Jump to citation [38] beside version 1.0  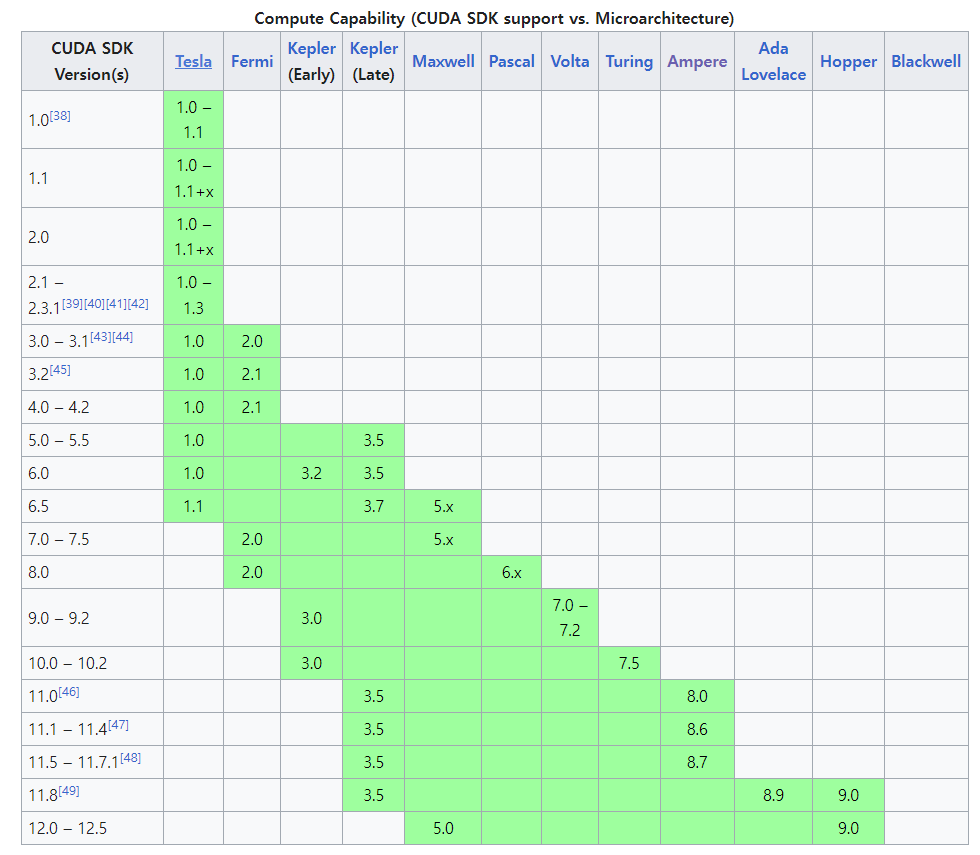point(60,116)
